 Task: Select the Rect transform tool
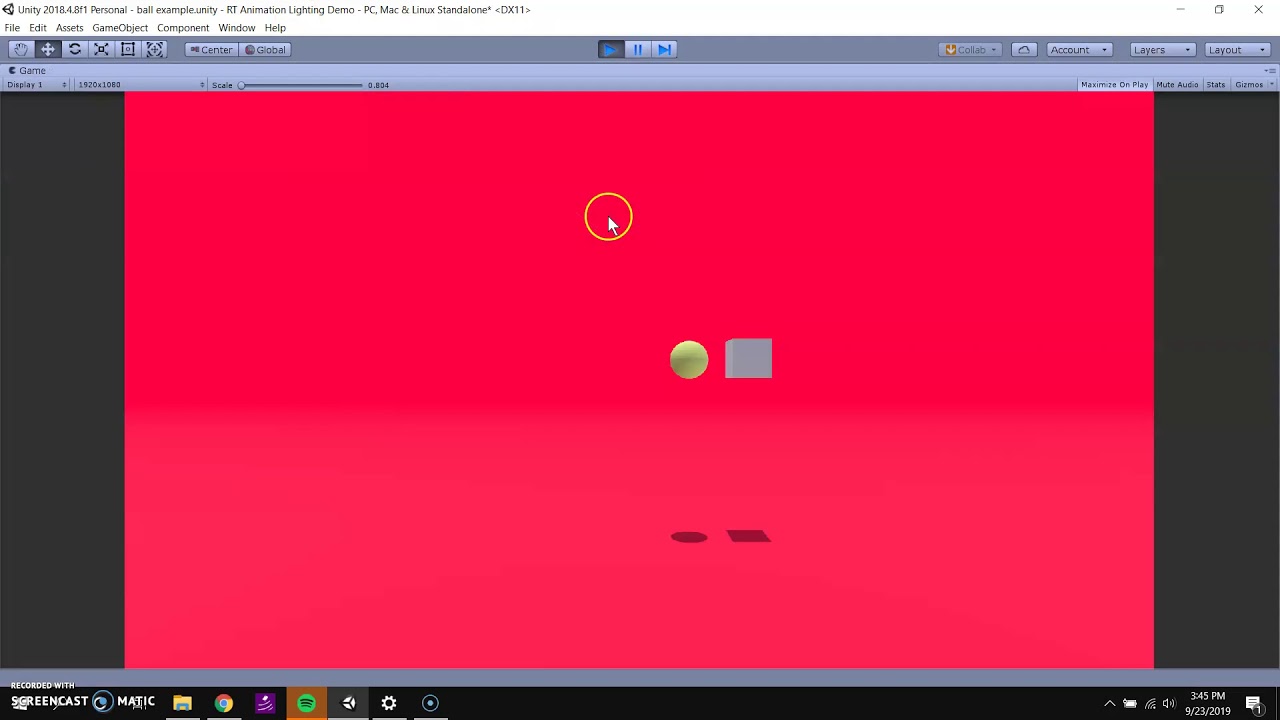point(128,49)
